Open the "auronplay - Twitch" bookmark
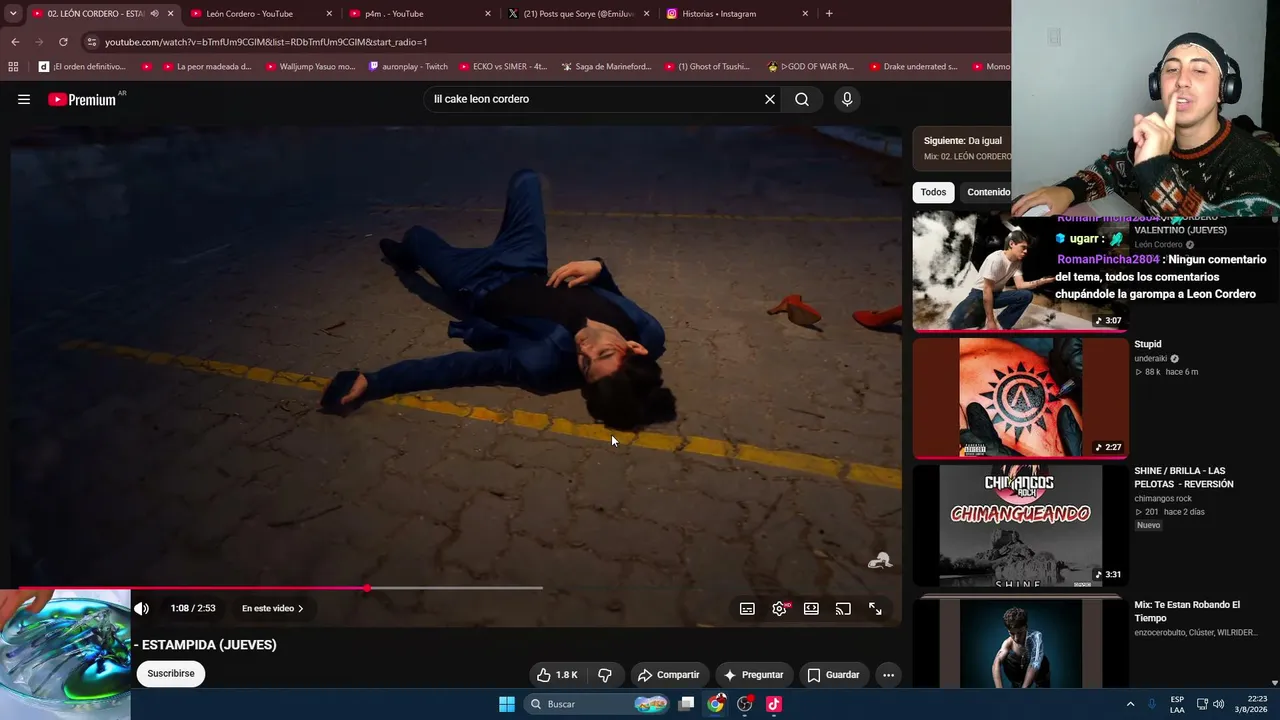Image resolution: width=1280 pixels, height=720 pixels. pos(408,67)
